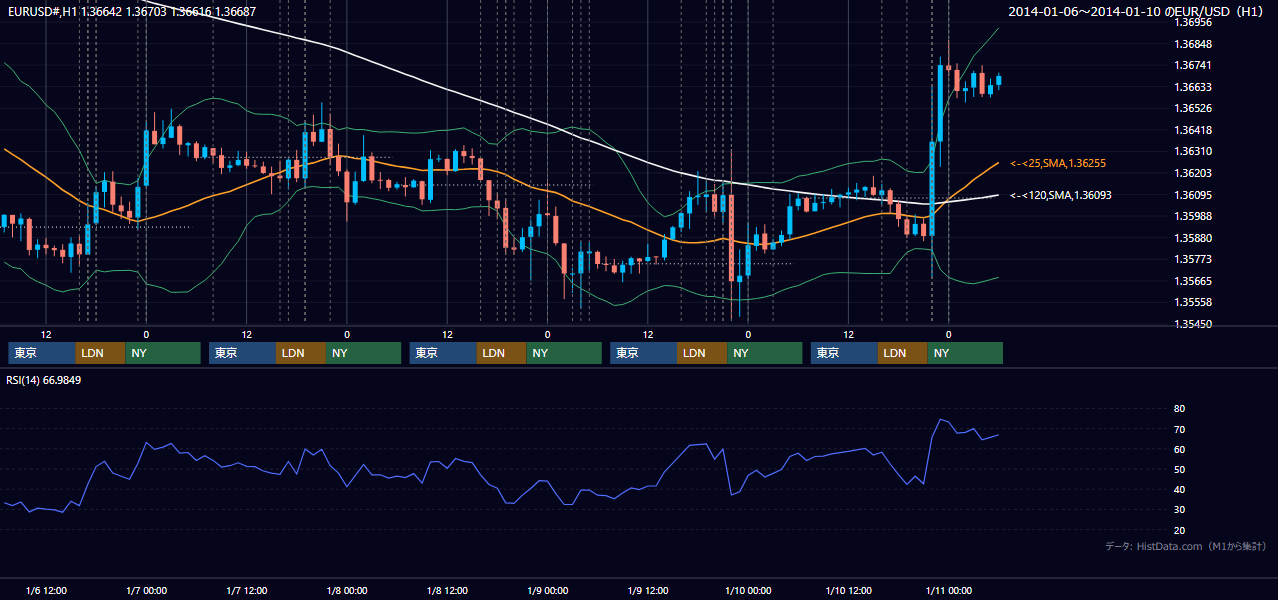Click the 1/7 12:00 time axis label

click(x=246, y=591)
